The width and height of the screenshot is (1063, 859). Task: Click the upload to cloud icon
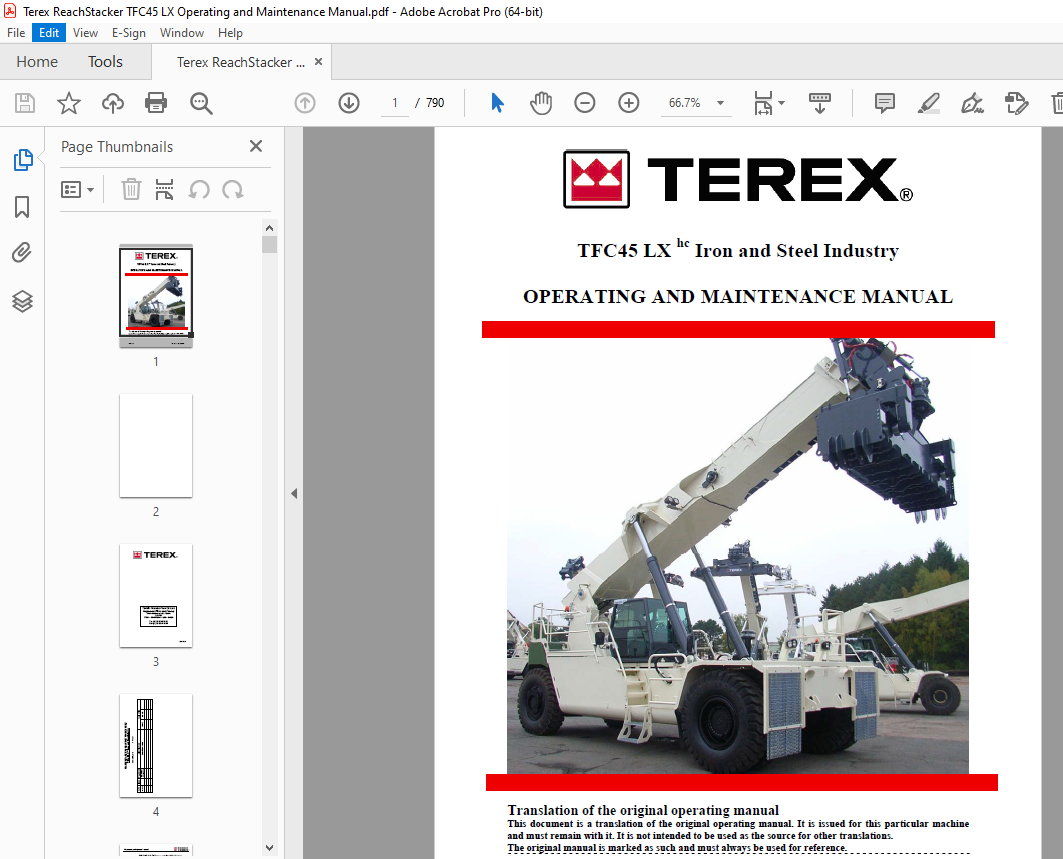point(113,103)
